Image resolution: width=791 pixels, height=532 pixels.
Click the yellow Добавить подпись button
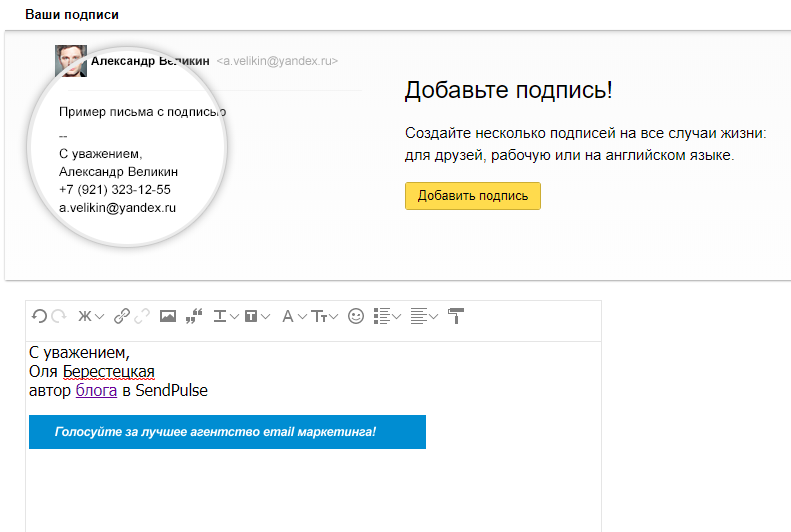[473, 196]
